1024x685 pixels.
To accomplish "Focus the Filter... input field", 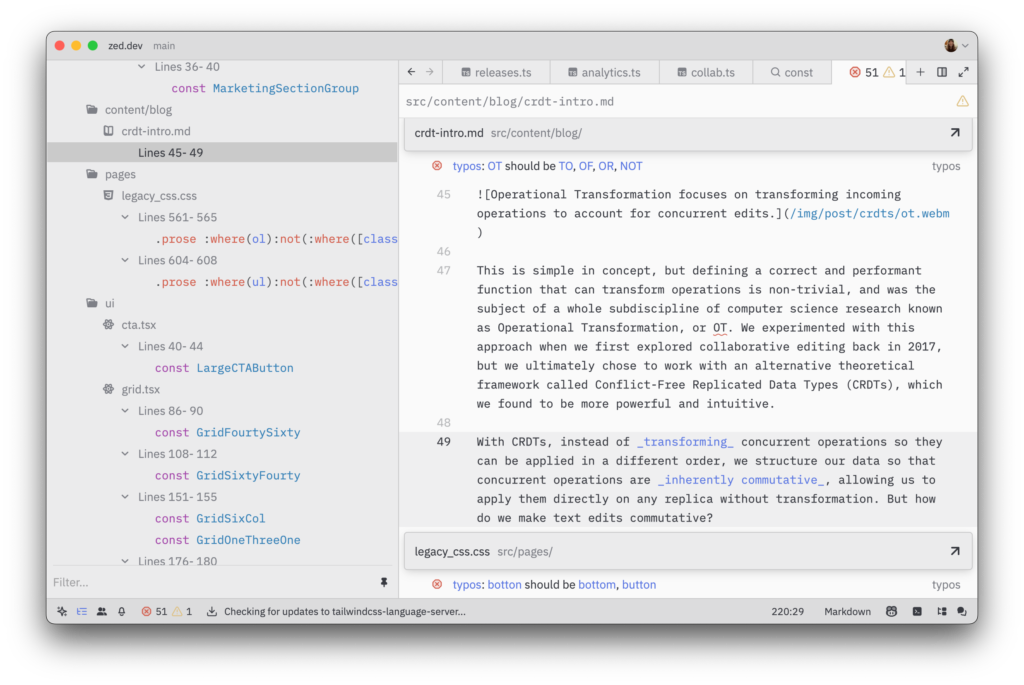I will 214,582.
